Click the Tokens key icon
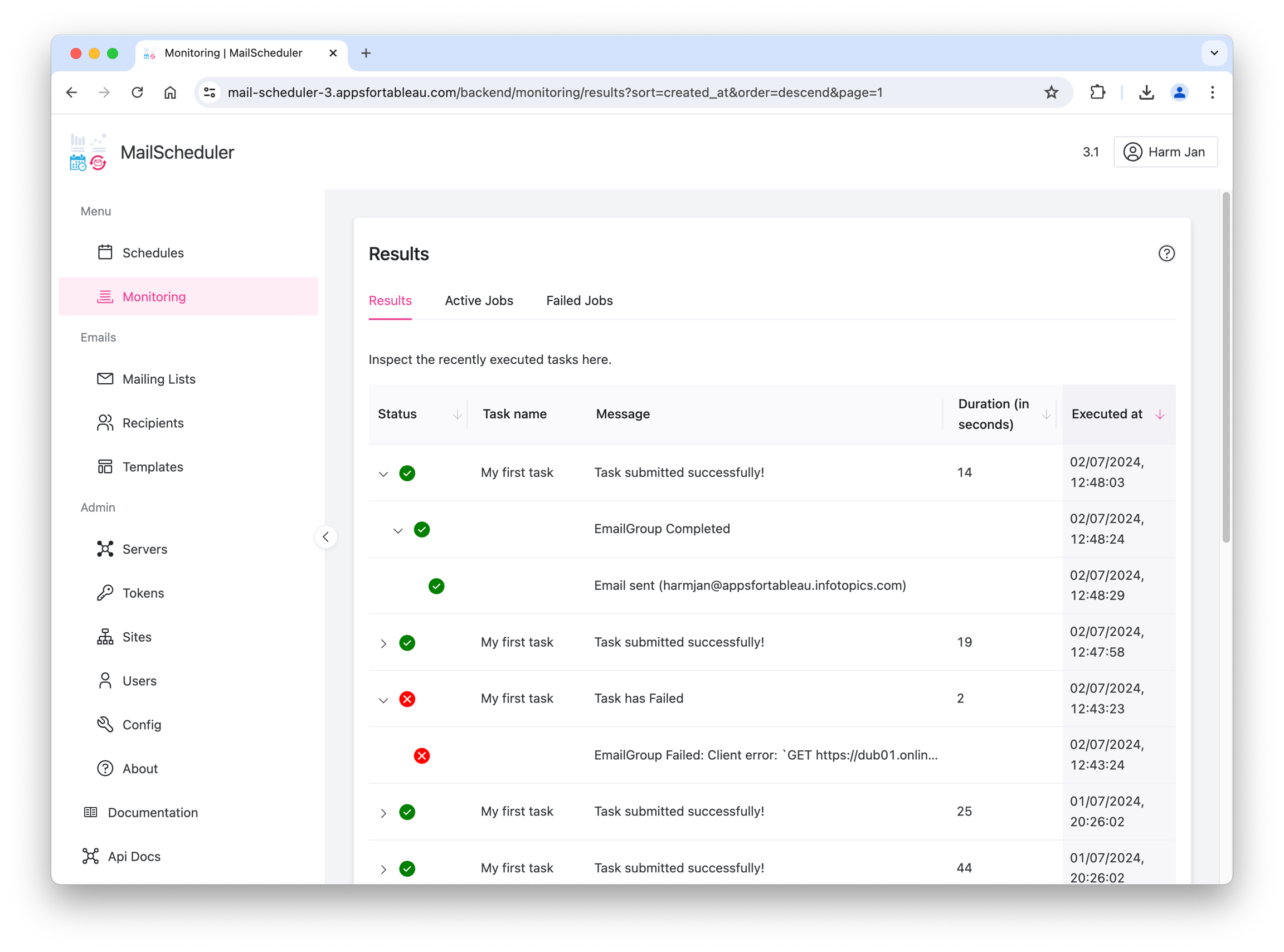Image resolution: width=1284 pixels, height=952 pixels. pos(105,592)
